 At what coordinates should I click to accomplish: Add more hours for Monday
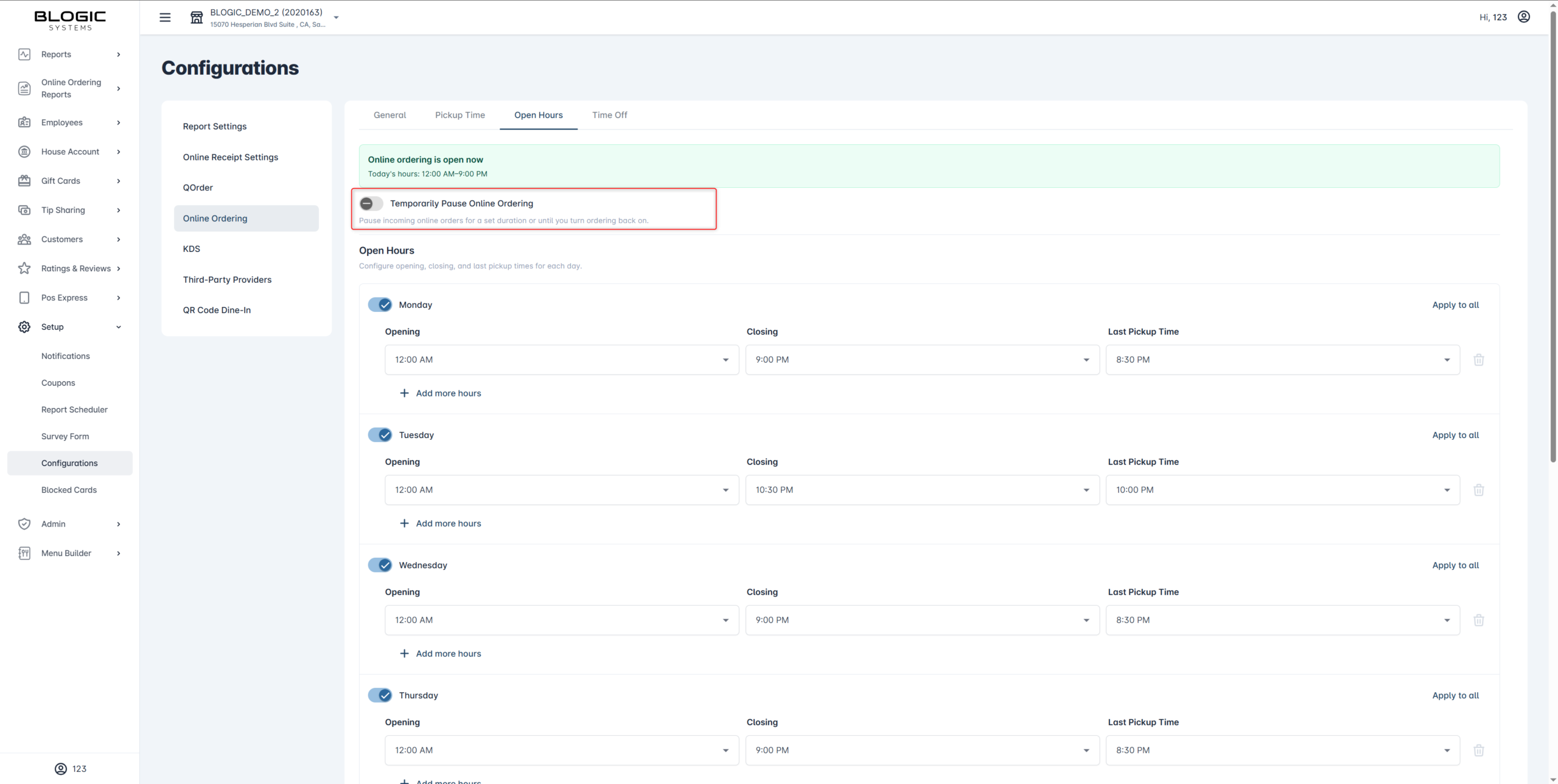tap(440, 393)
